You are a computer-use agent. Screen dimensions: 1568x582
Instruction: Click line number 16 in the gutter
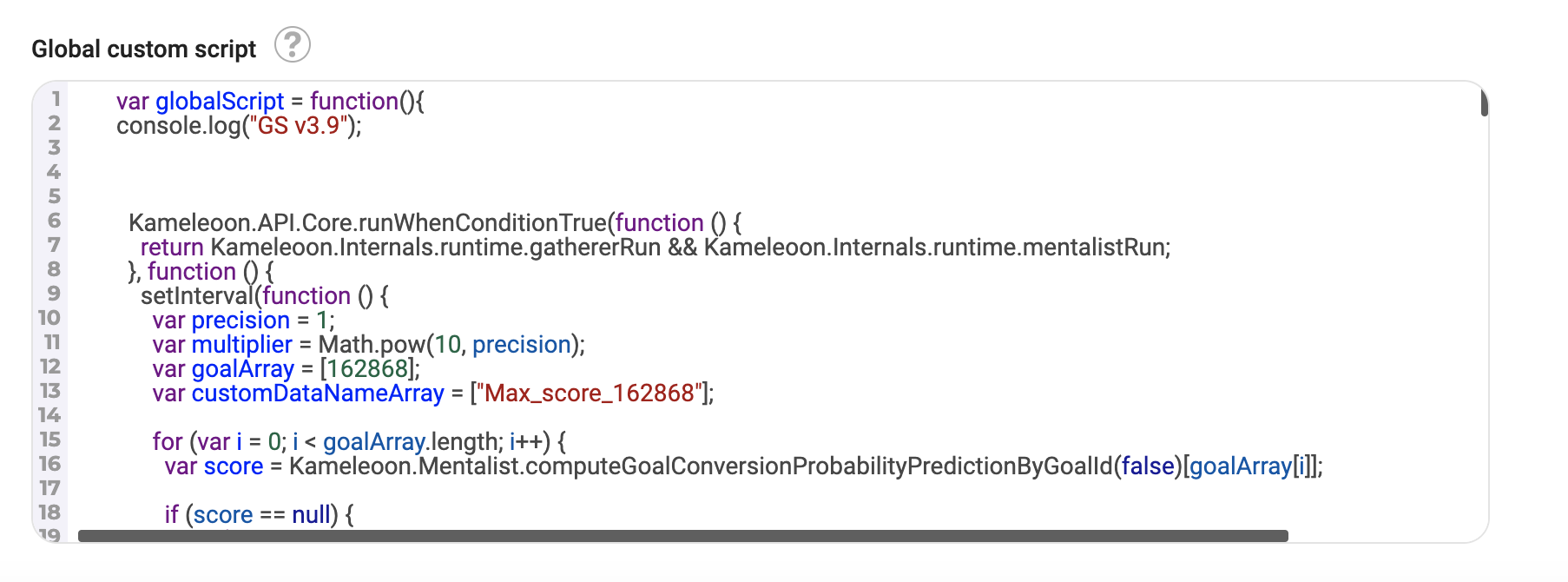(49, 464)
